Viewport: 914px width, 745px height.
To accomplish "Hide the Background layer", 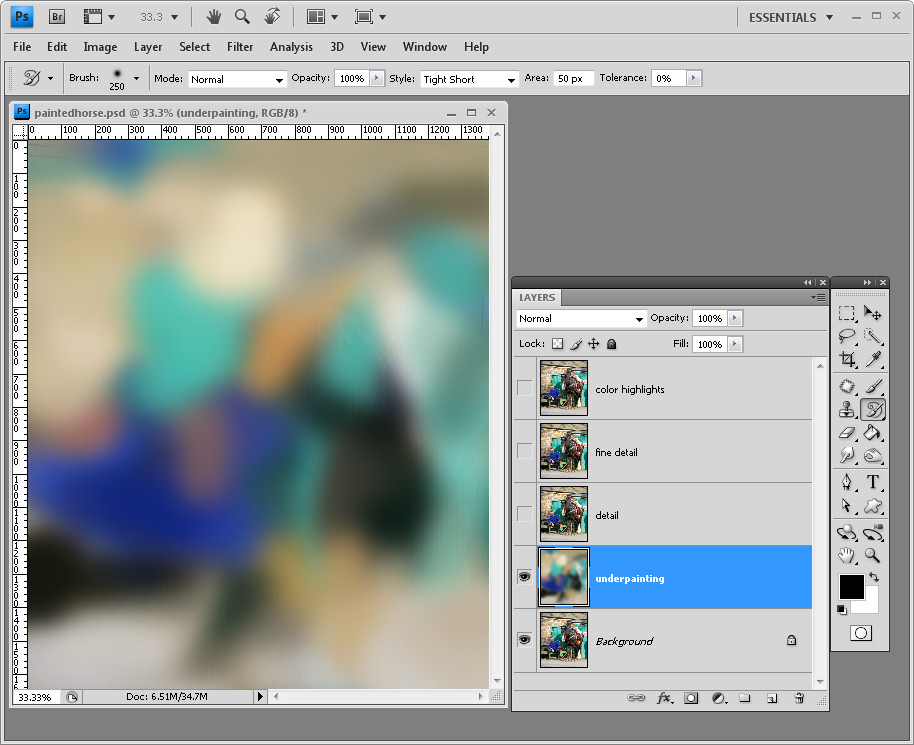I will (525, 640).
